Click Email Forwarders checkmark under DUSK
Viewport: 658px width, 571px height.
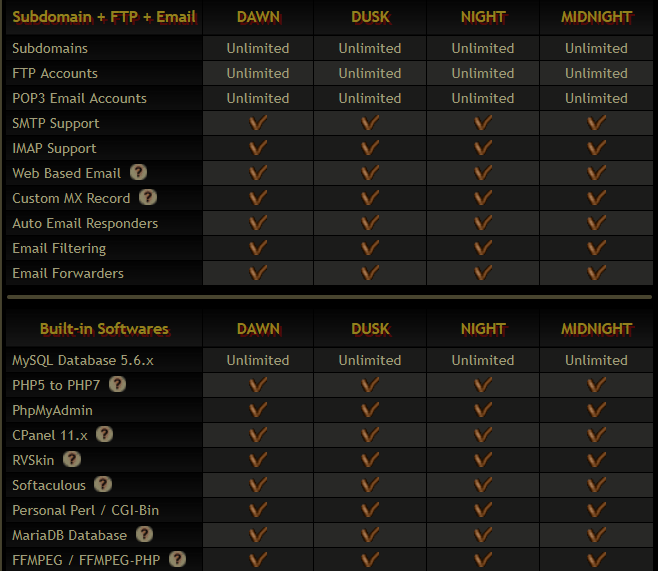[370, 273]
